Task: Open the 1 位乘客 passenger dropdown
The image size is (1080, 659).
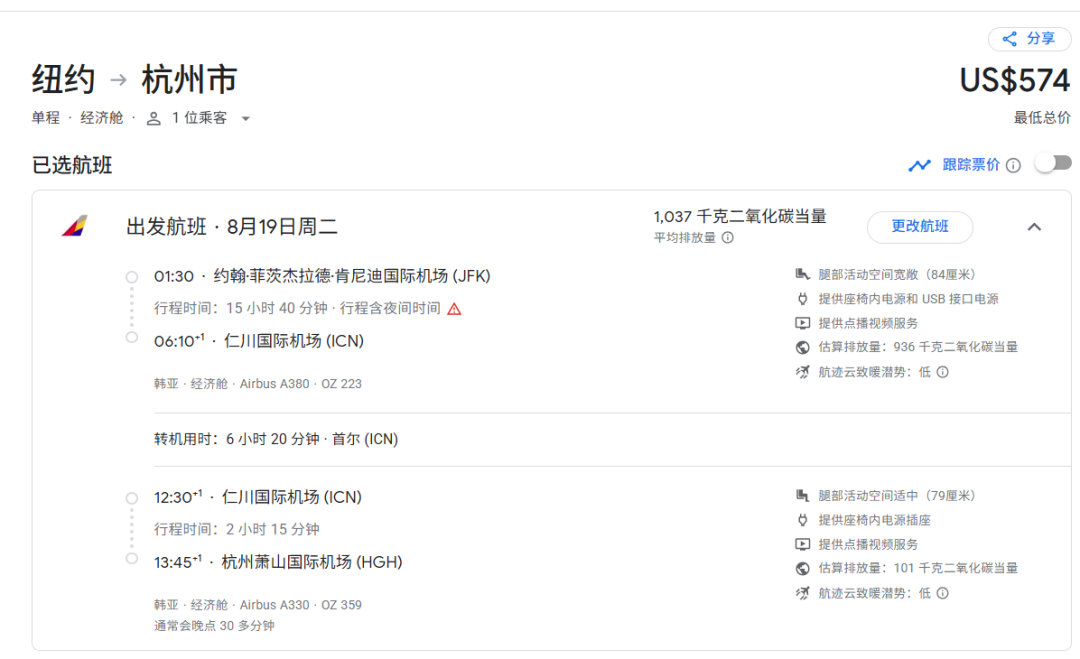Action: pos(245,119)
